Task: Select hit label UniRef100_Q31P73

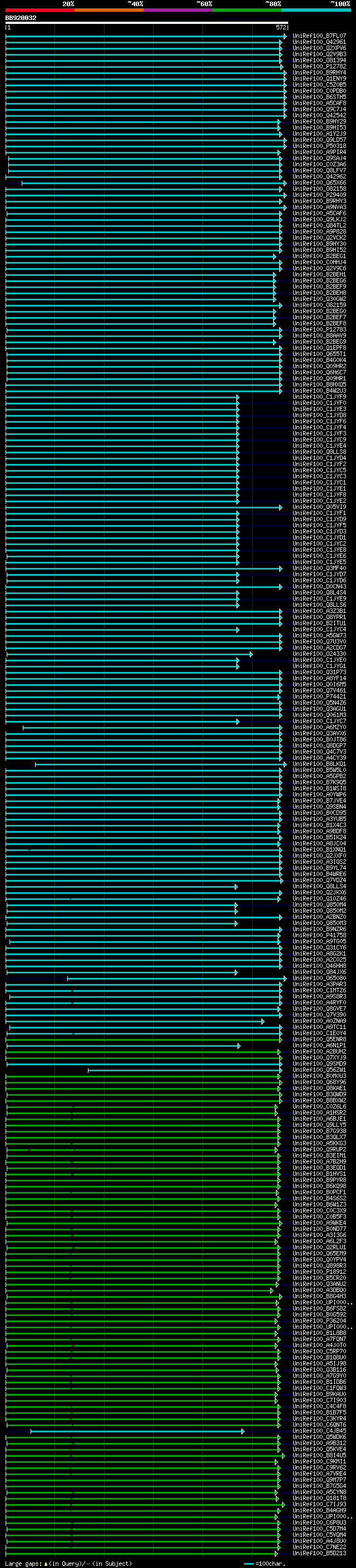Action: point(319,672)
